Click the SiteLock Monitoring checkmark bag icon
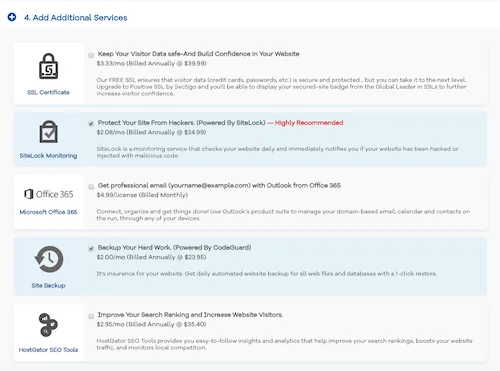This screenshot has height=371, width=500. pos(49,132)
